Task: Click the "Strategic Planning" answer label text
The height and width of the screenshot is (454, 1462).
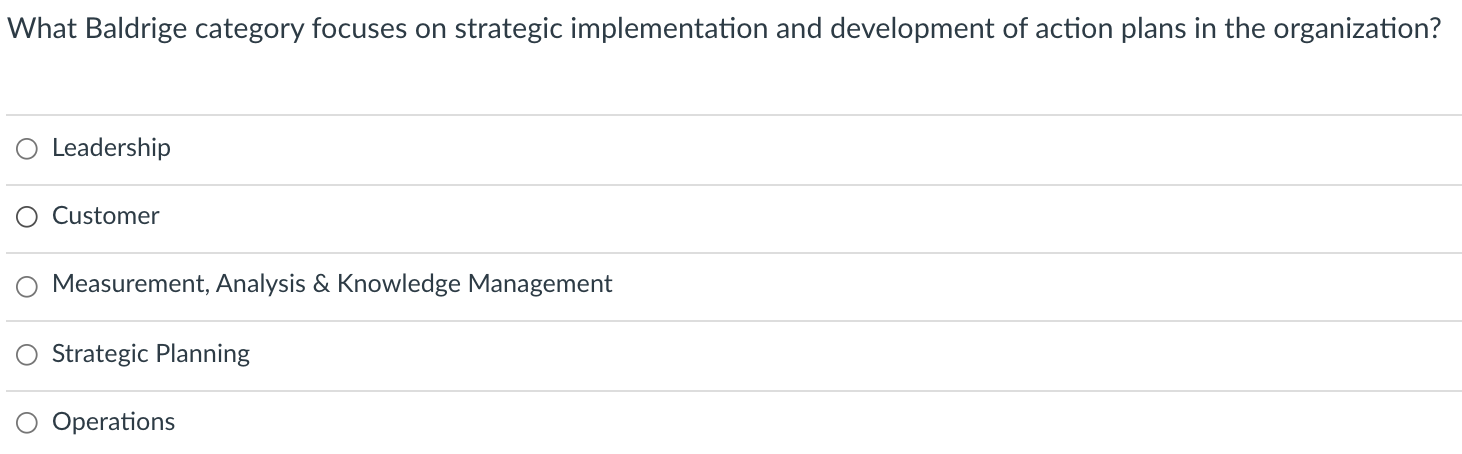Action: 151,354
